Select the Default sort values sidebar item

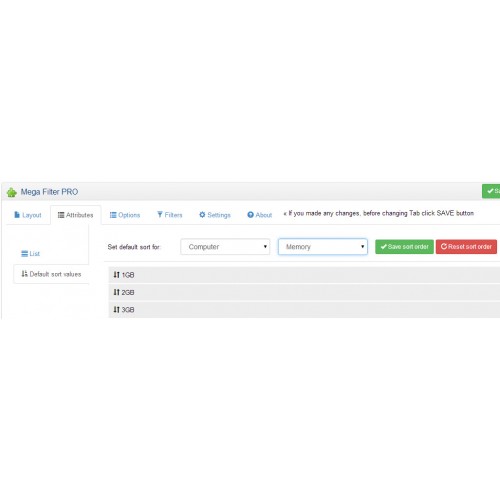point(51,274)
